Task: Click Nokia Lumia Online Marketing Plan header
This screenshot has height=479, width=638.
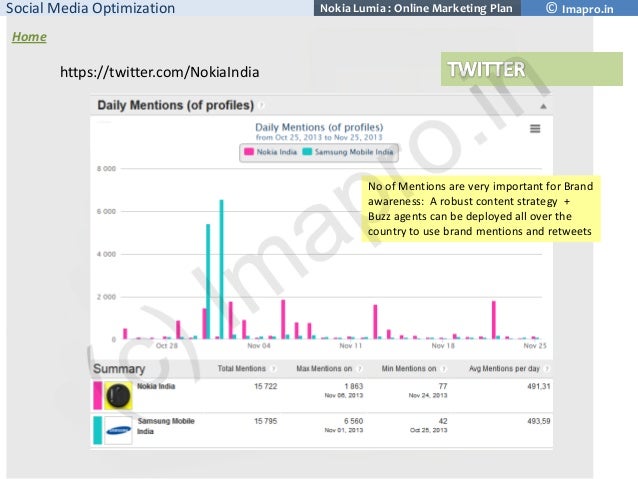Action: (x=416, y=8)
